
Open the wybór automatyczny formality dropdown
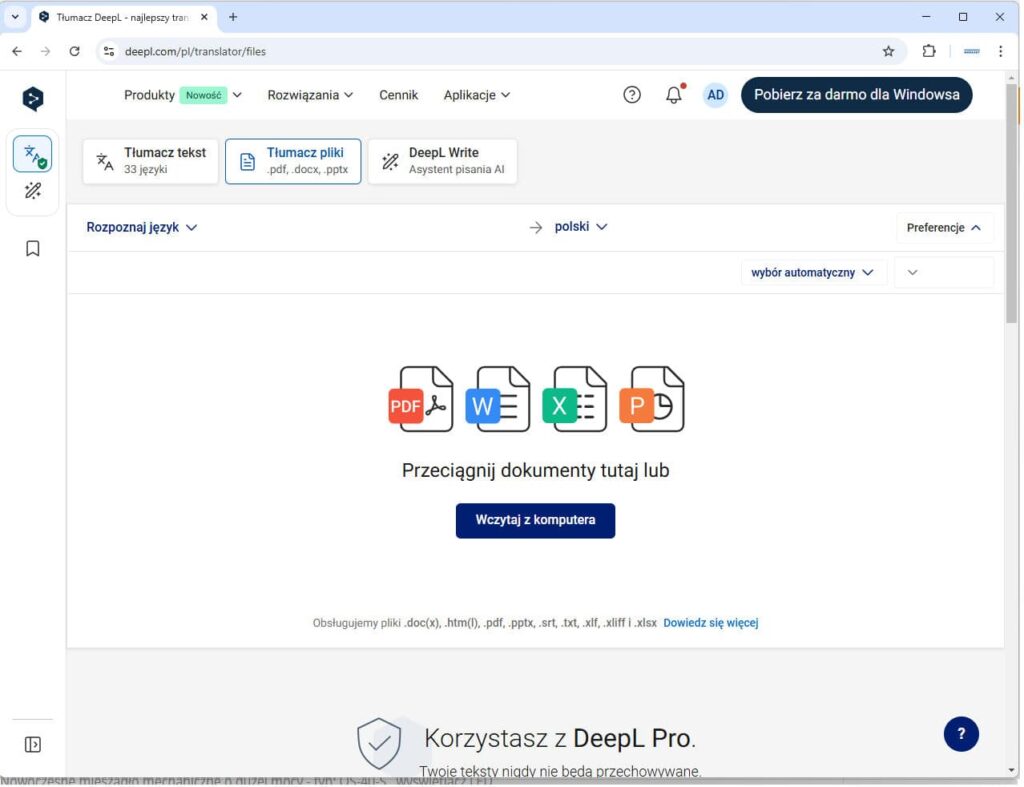click(812, 272)
